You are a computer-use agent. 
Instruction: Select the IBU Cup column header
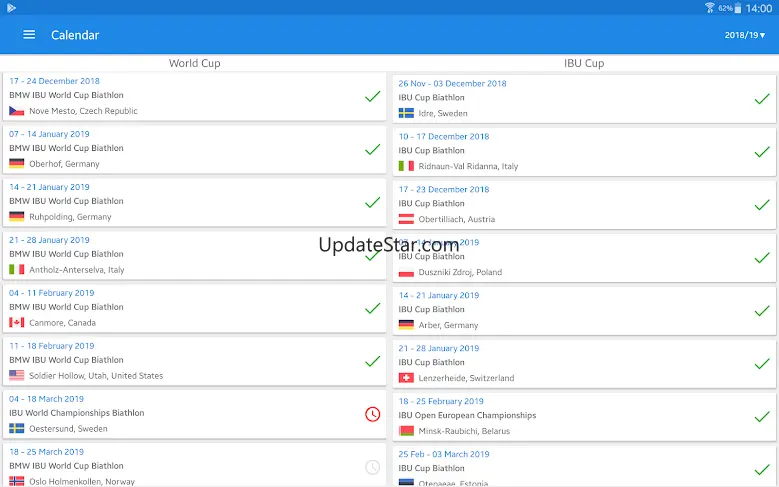[584, 63]
